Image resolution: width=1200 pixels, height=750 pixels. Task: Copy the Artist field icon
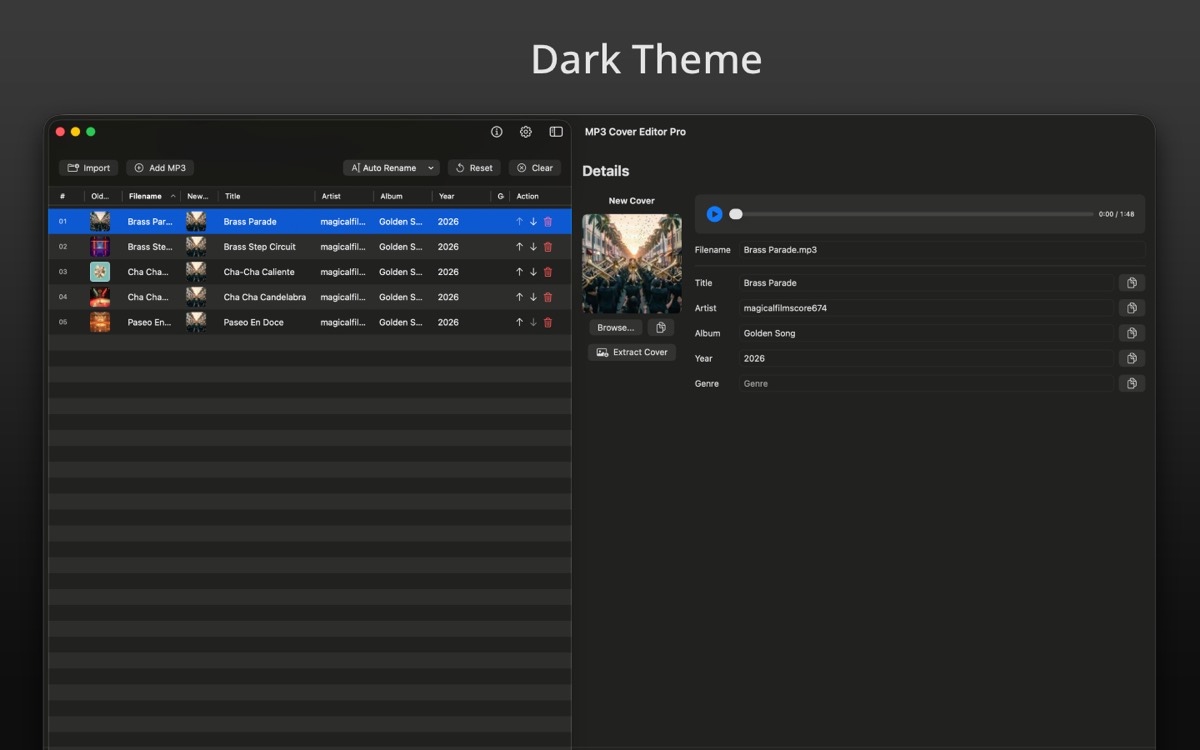[1132, 308]
